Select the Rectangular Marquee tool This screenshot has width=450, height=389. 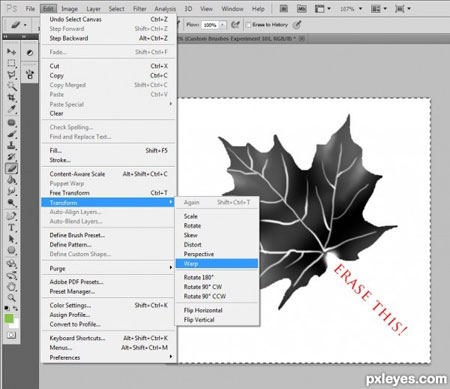[11, 63]
